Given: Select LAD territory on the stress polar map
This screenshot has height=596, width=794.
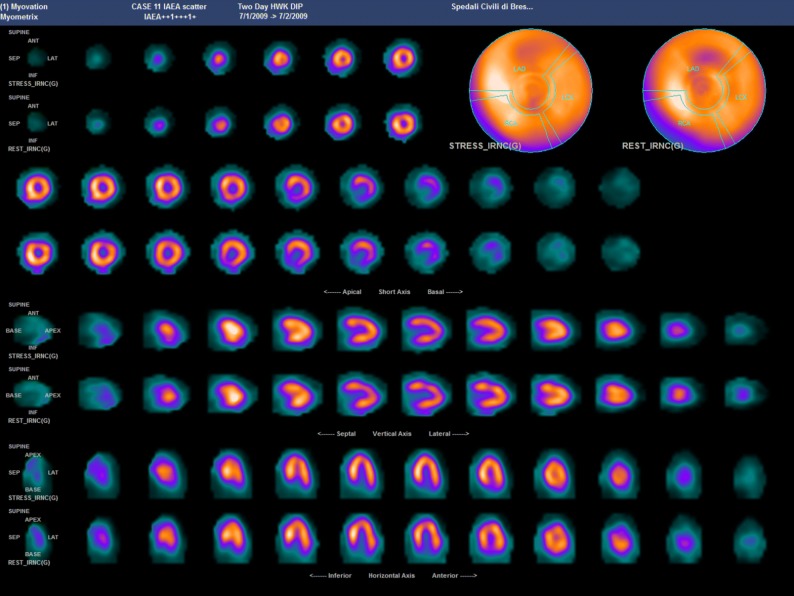Looking at the screenshot, I should (520, 68).
